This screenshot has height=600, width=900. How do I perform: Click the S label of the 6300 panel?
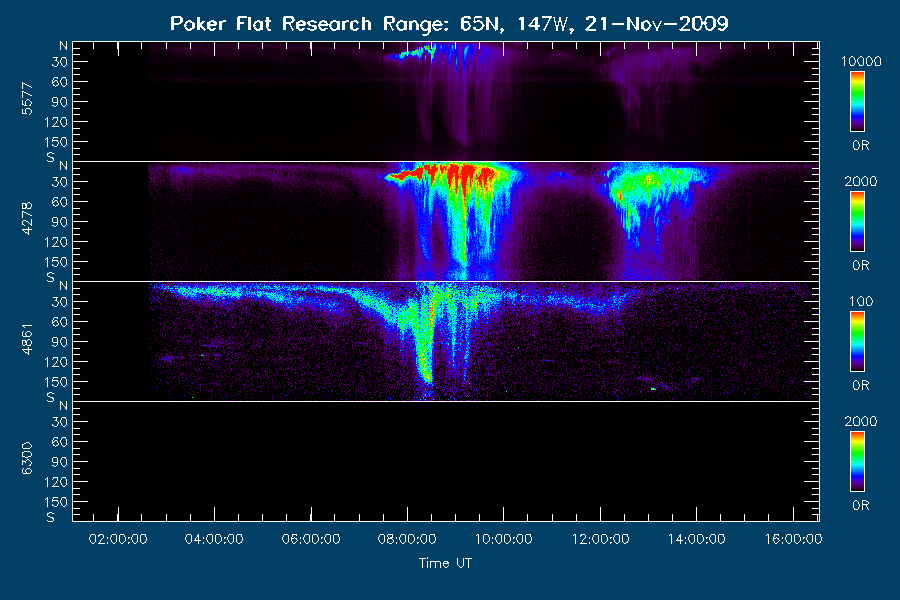click(x=51, y=517)
